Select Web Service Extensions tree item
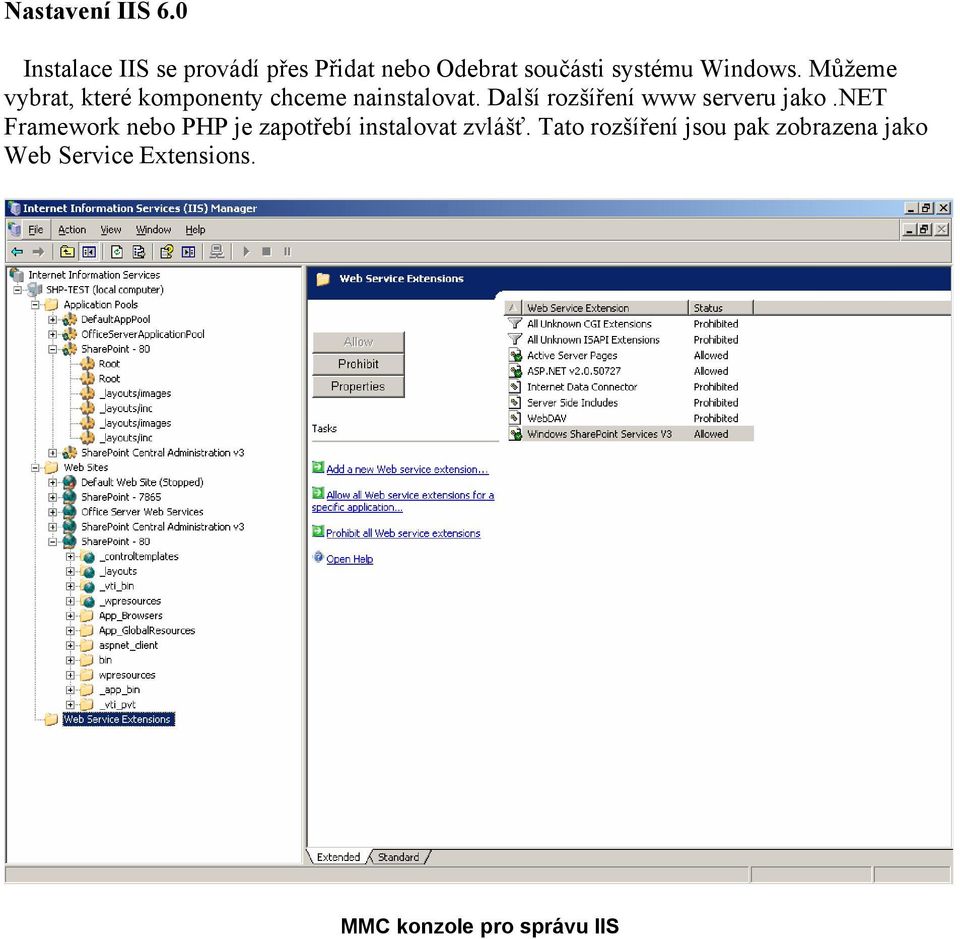The height and width of the screenshot is (939, 960). coord(118,719)
